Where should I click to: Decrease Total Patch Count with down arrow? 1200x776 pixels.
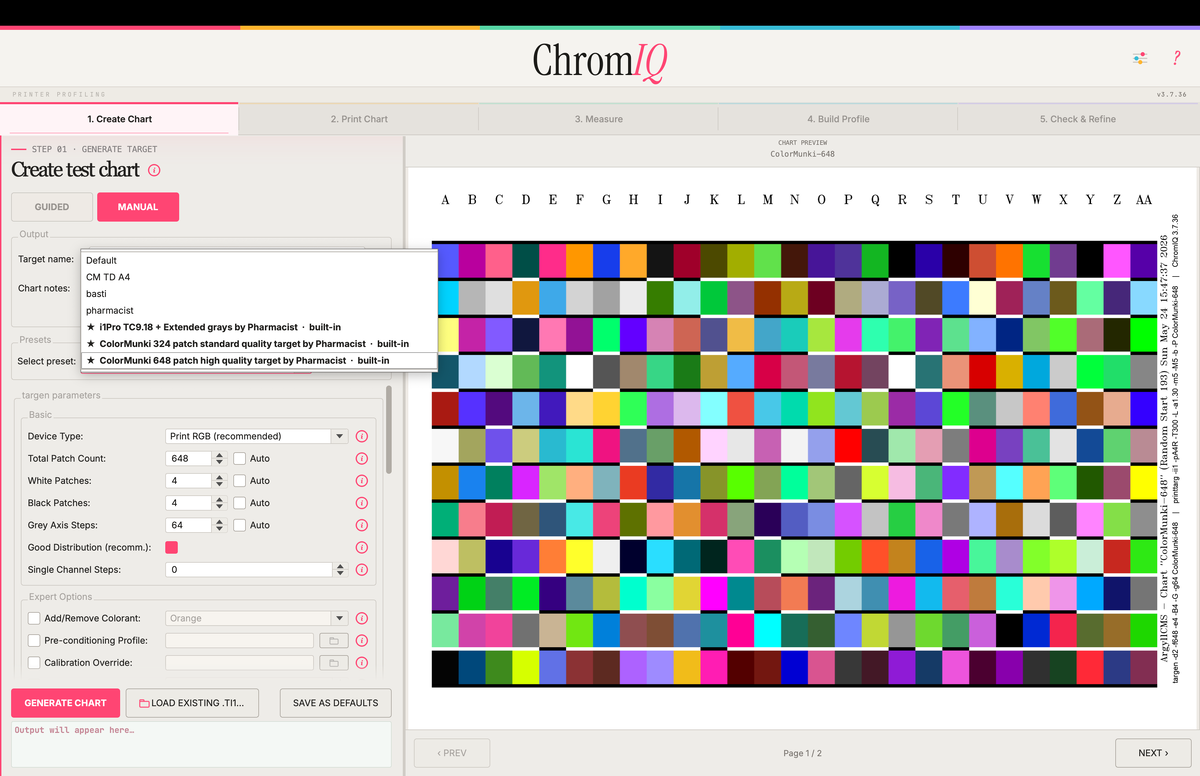click(x=219, y=462)
